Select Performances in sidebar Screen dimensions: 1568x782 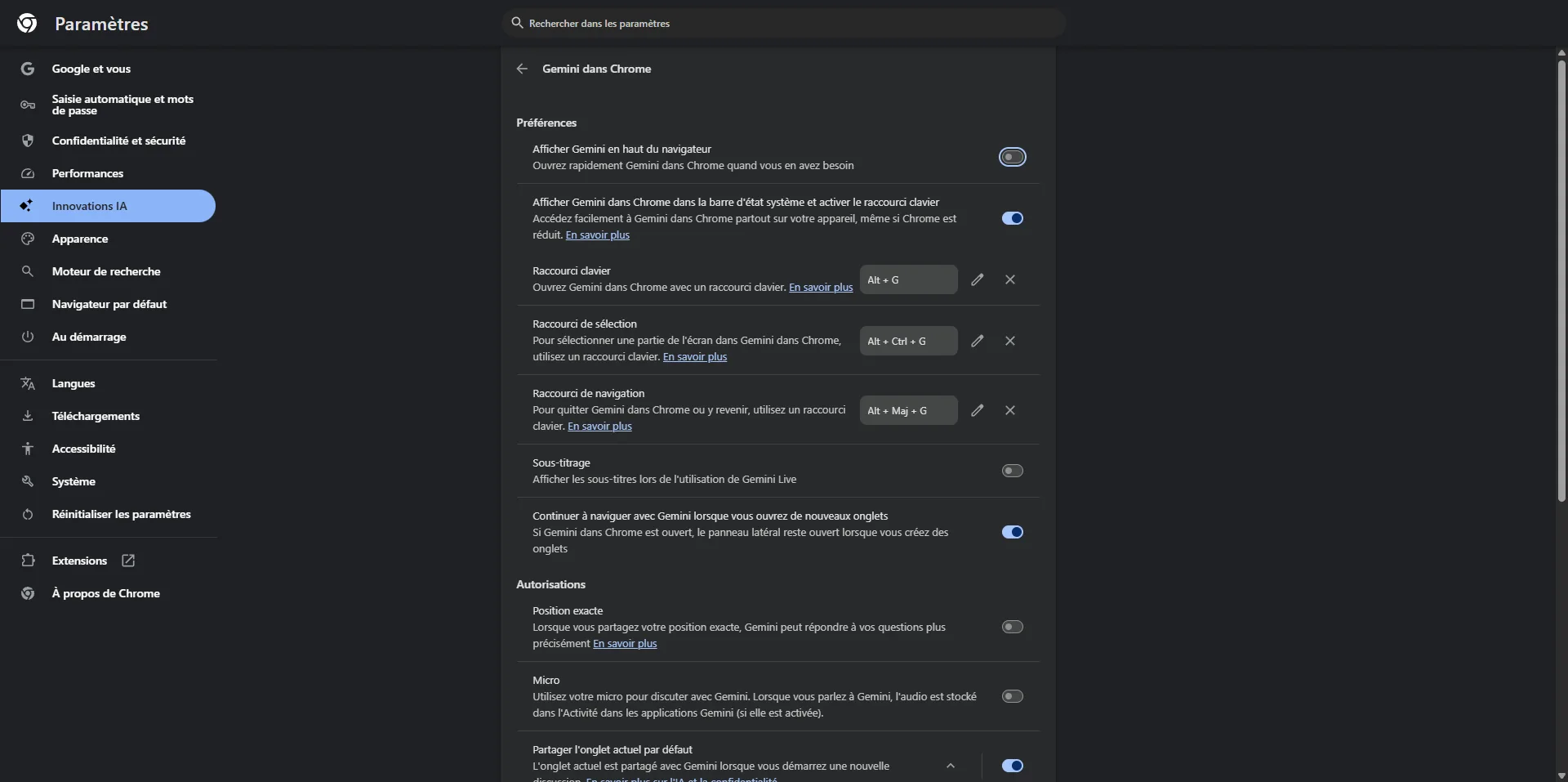(108, 173)
